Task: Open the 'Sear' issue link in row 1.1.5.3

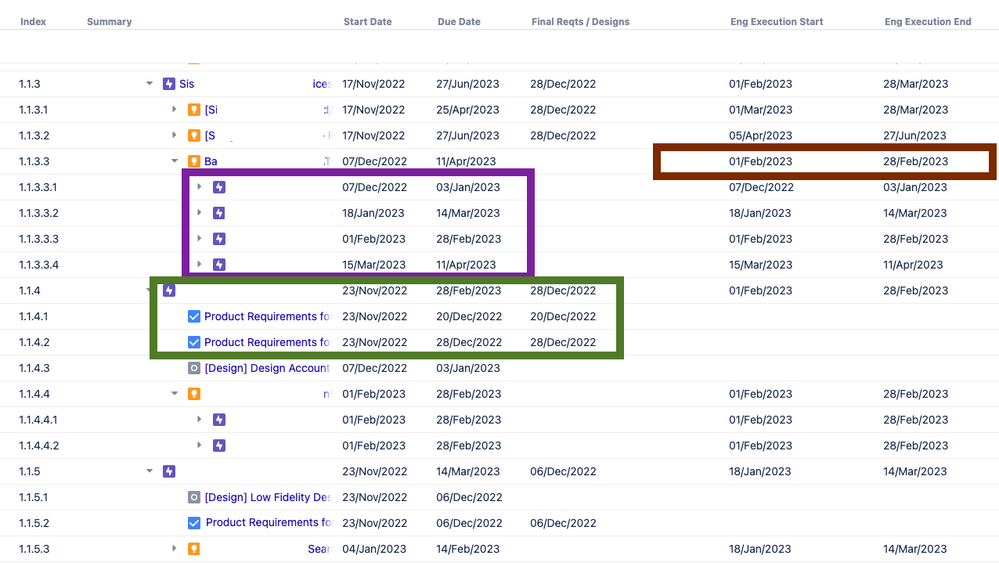Action: click(x=319, y=549)
